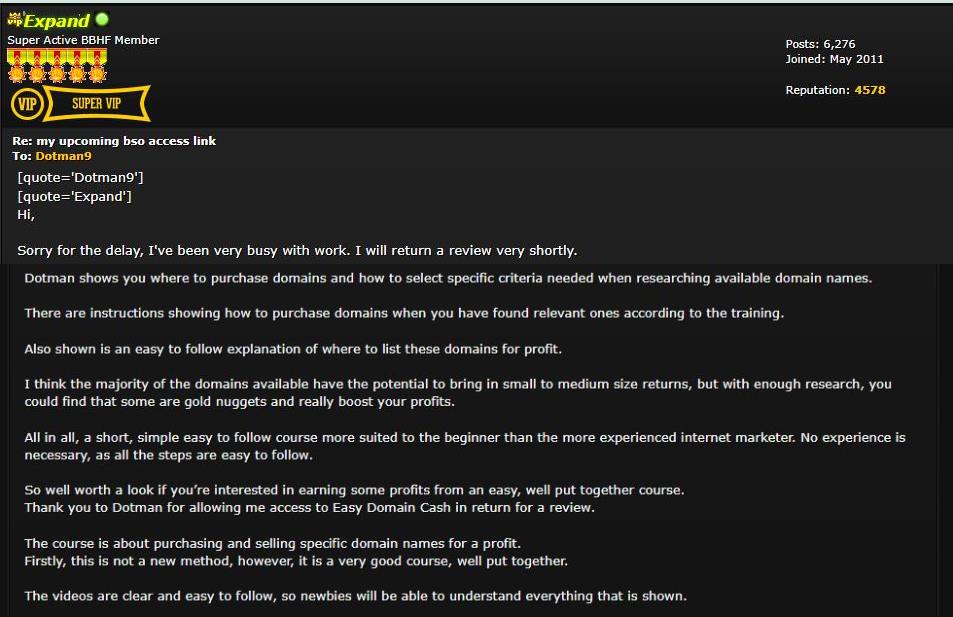Click the reputation score 4578
Viewport: 953px width, 617px height.
(870, 90)
